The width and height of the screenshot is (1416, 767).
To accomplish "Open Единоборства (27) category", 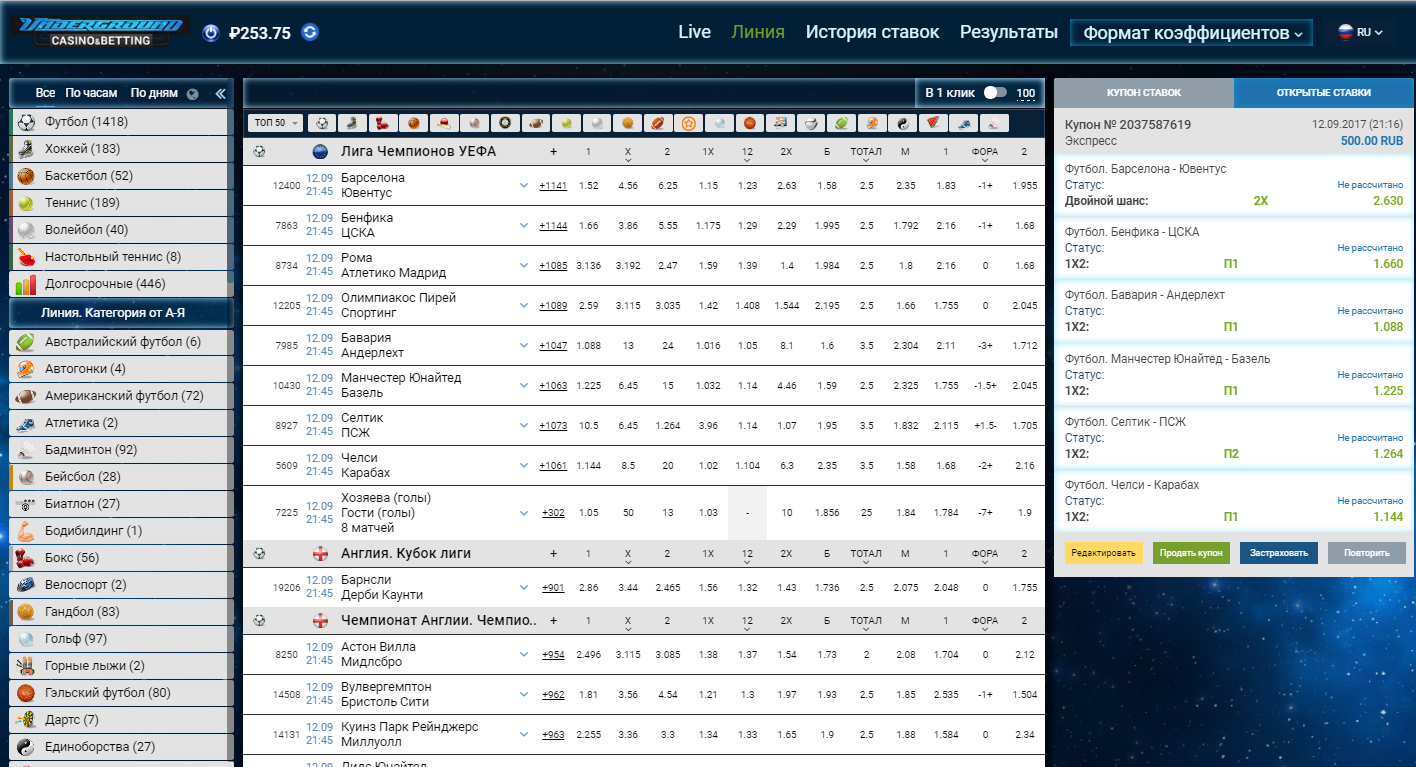I will coord(121,747).
